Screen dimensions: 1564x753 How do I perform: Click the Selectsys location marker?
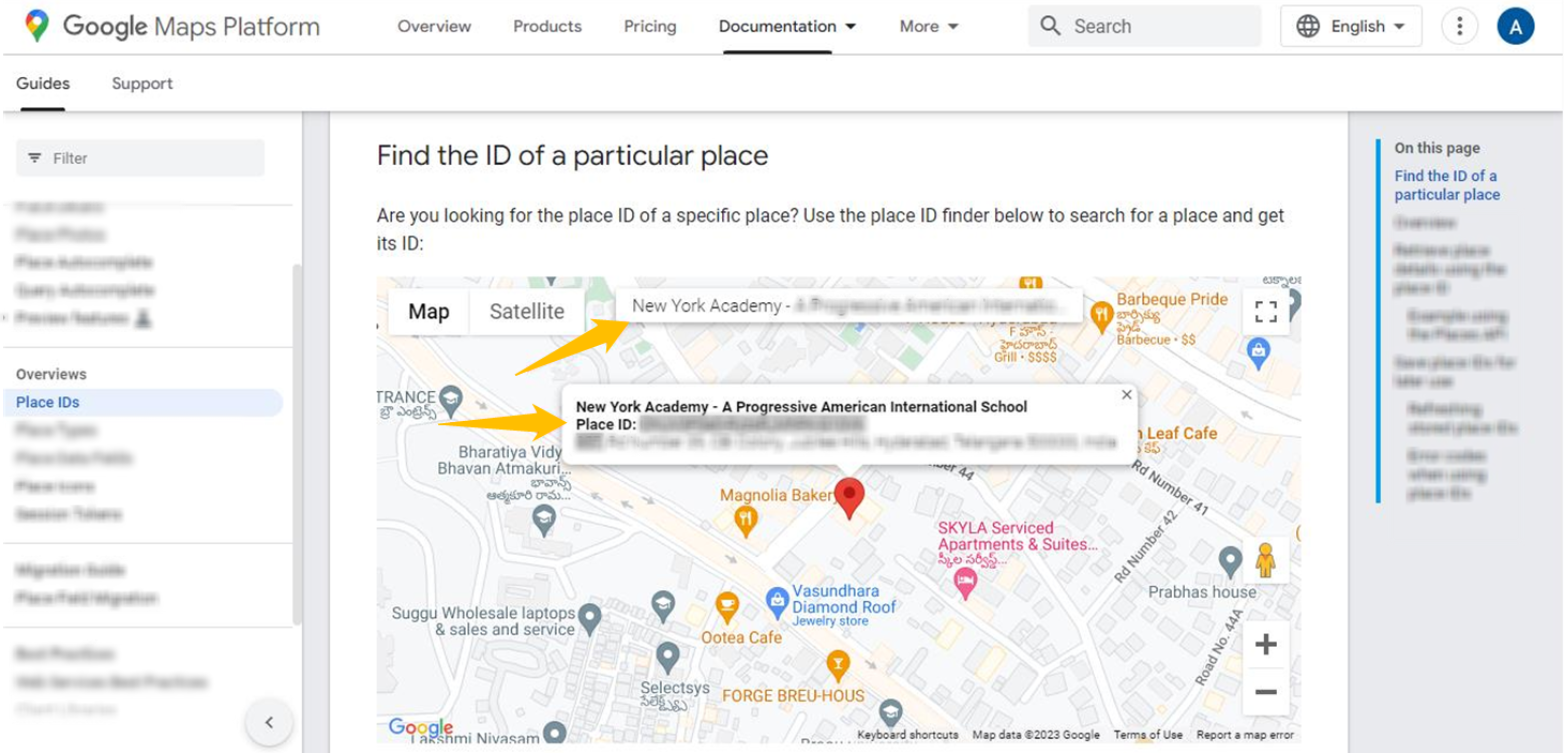click(x=668, y=657)
